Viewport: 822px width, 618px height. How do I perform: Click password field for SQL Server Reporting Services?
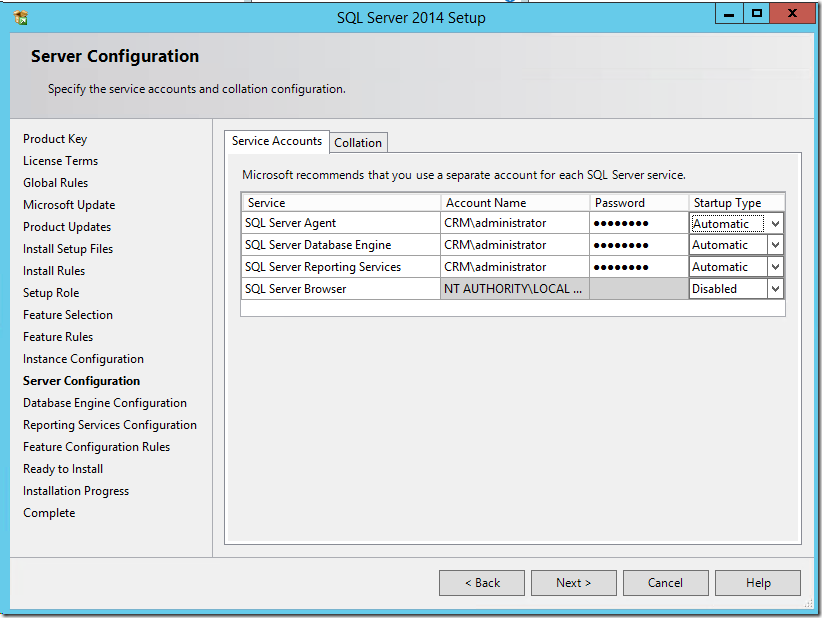pos(639,267)
